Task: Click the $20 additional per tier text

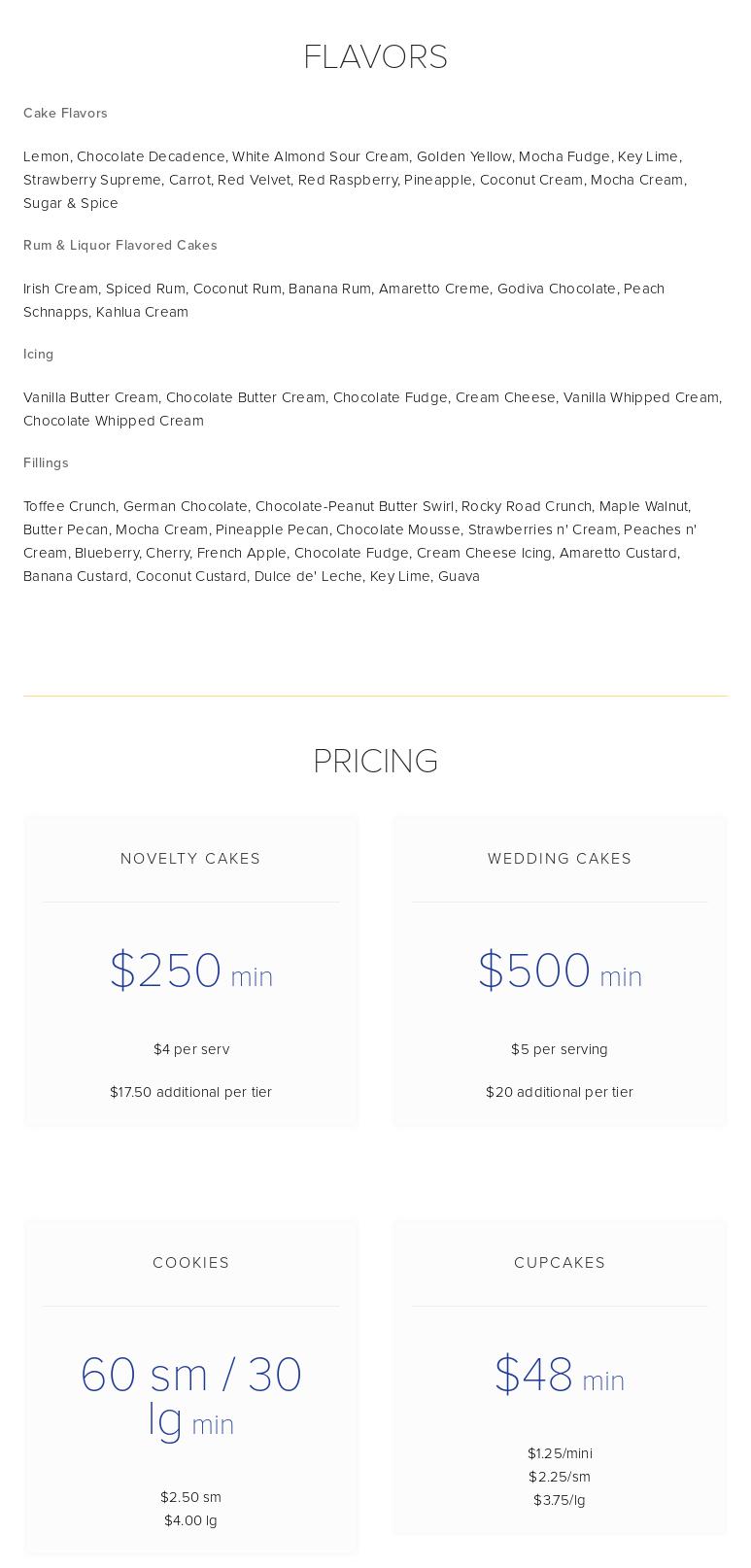Action: click(560, 1092)
